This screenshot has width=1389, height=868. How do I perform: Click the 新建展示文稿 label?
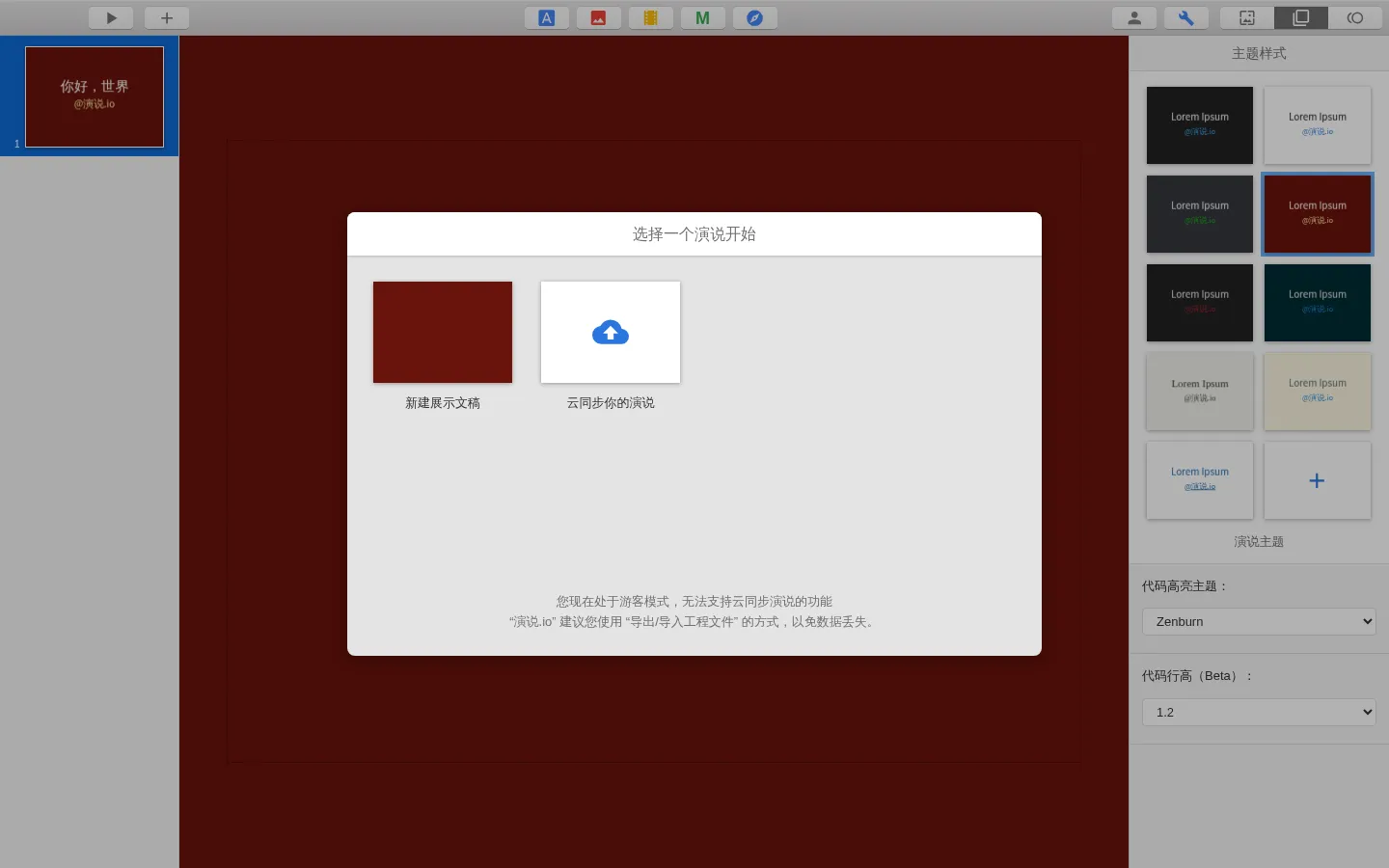click(443, 403)
